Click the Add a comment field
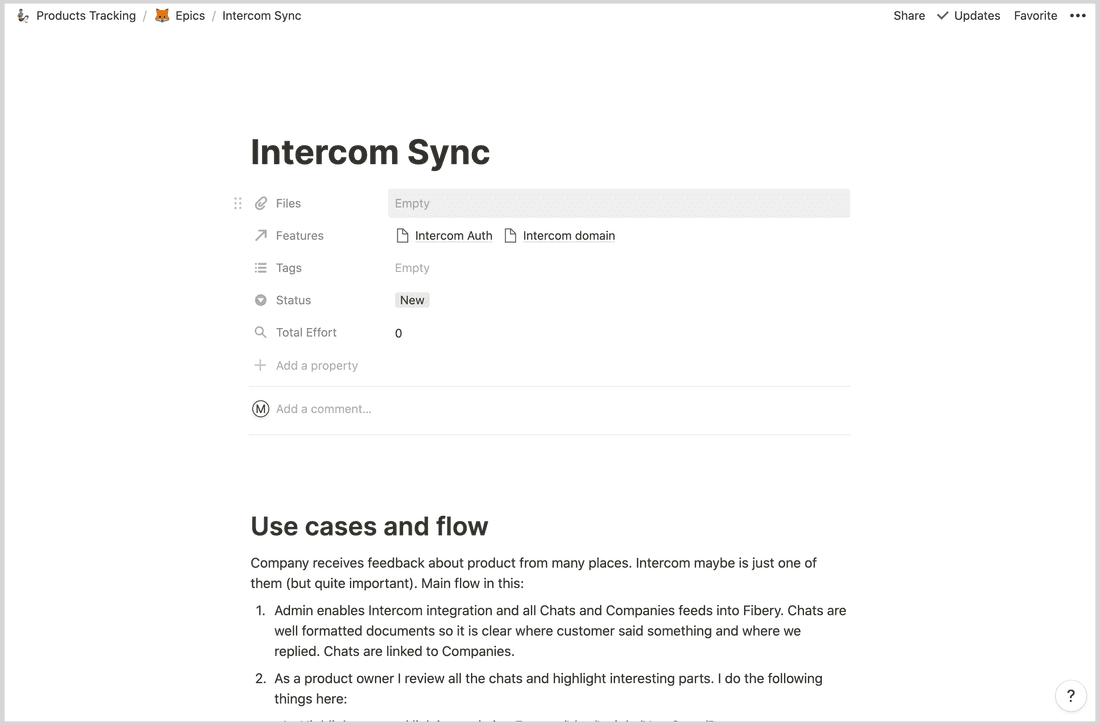 (x=323, y=408)
